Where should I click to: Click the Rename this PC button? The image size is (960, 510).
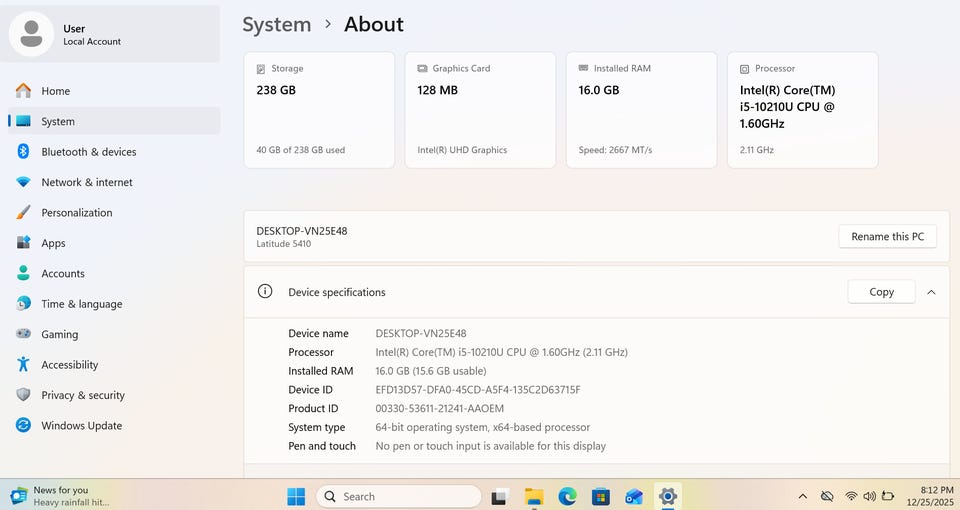click(x=887, y=237)
